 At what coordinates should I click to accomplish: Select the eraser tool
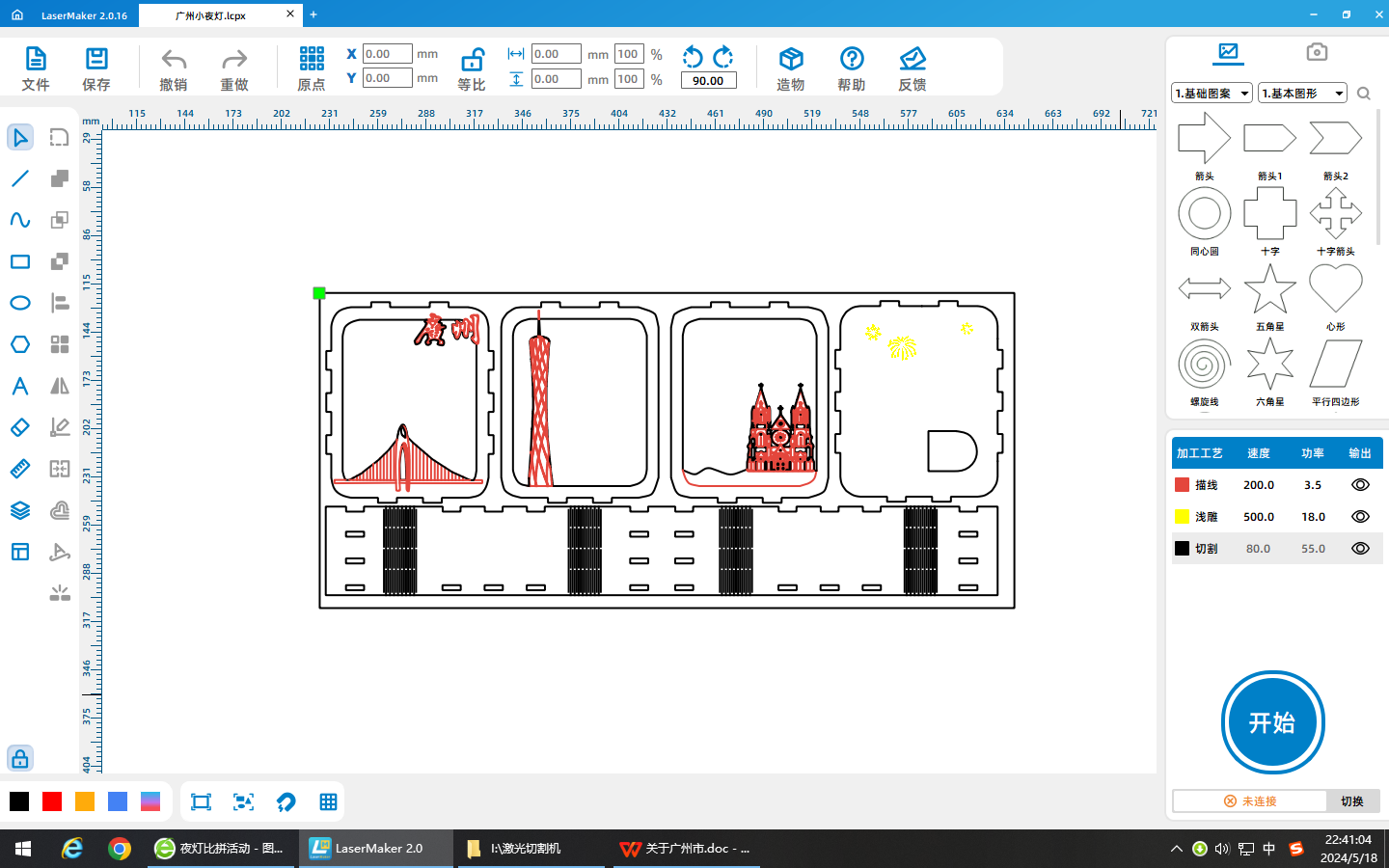[20, 427]
